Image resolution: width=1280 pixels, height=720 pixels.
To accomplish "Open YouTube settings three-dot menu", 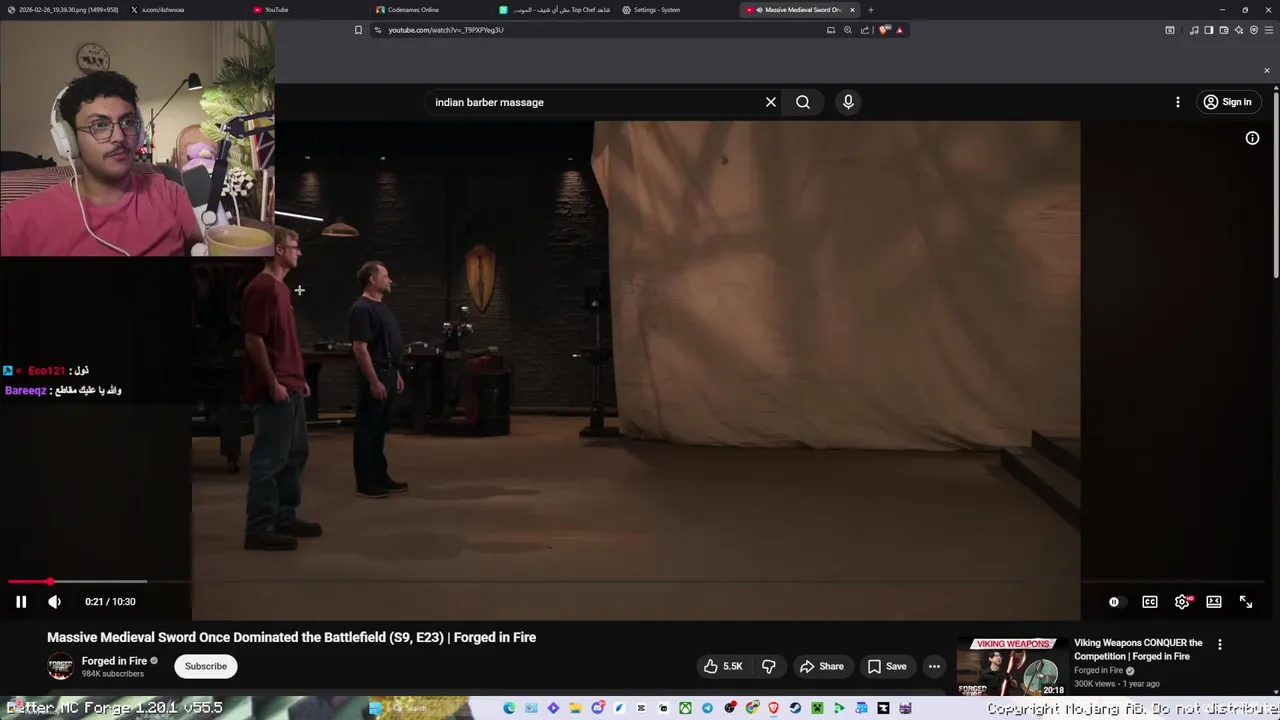I will pos(1178,102).
